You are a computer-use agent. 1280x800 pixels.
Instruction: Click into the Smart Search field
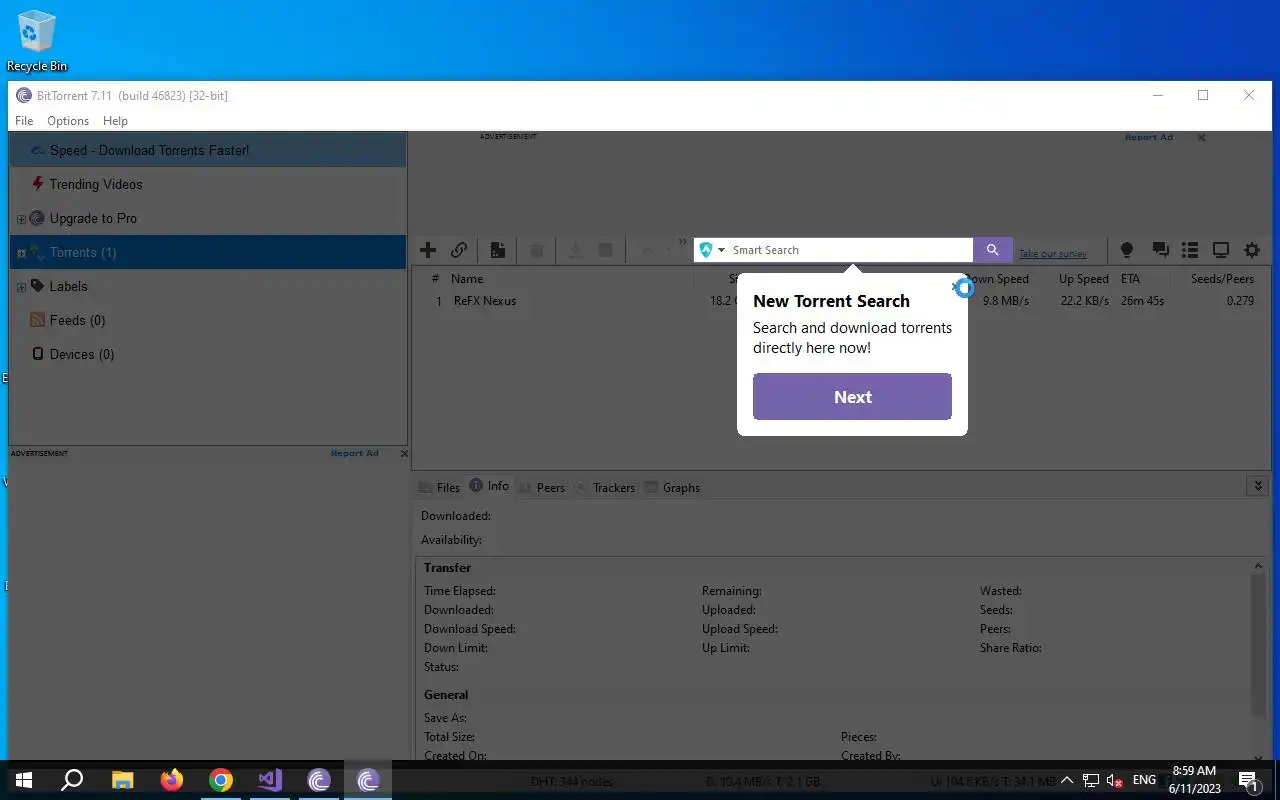coord(850,250)
